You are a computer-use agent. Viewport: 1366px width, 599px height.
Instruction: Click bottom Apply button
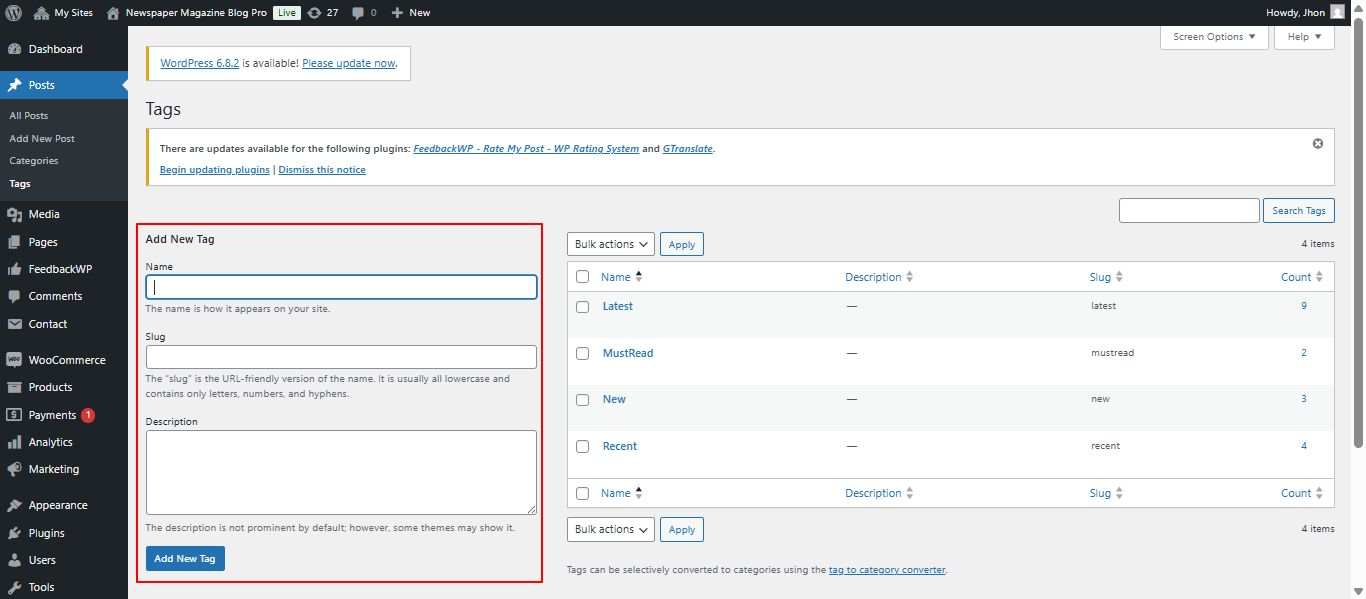682,529
